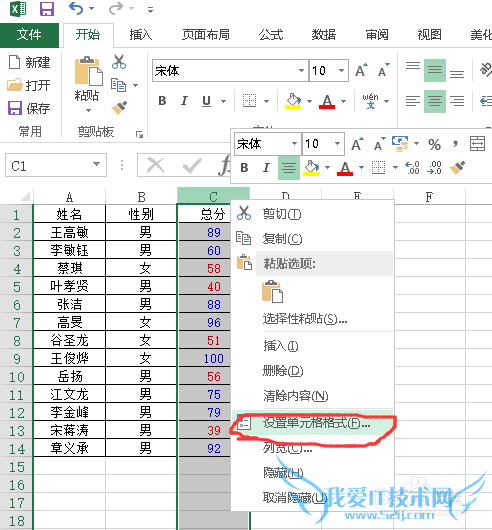Toggle align right in the ribbon

click(x=457, y=101)
